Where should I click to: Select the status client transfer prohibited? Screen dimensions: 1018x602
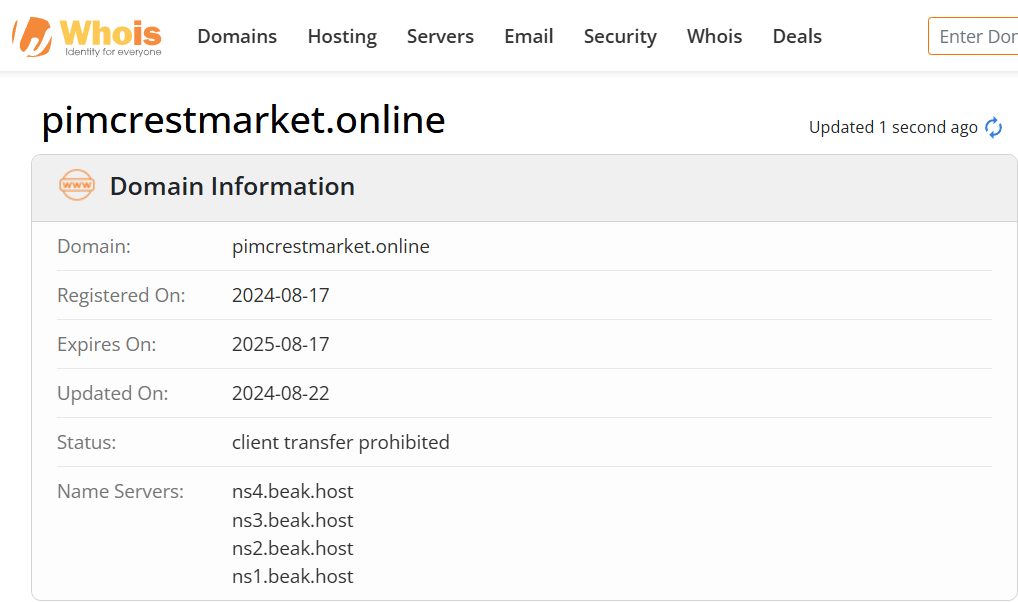(340, 442)
